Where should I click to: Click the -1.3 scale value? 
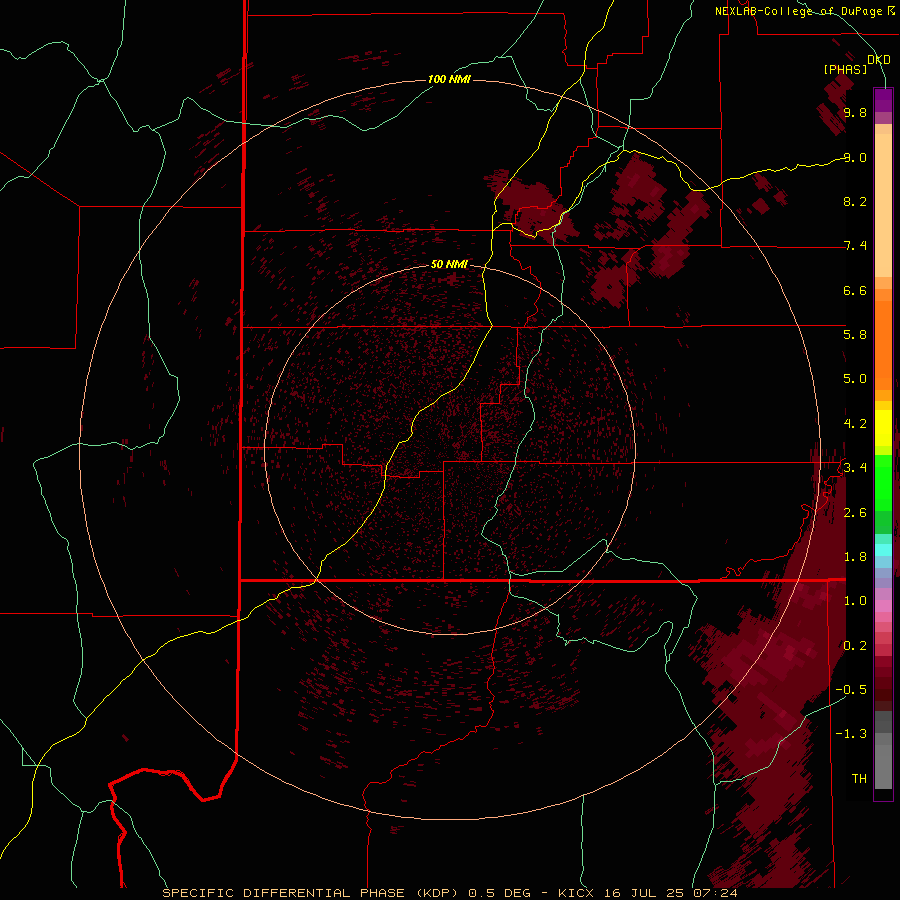pos(851,734)
